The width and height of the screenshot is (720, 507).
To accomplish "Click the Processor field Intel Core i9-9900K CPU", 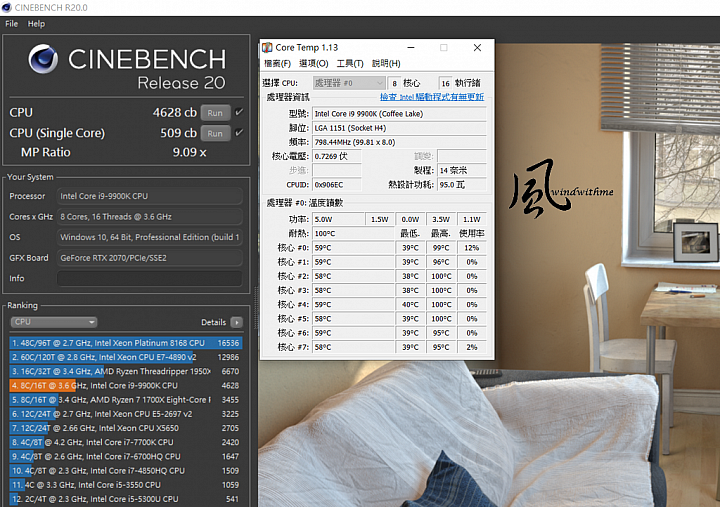I will 149,196.
